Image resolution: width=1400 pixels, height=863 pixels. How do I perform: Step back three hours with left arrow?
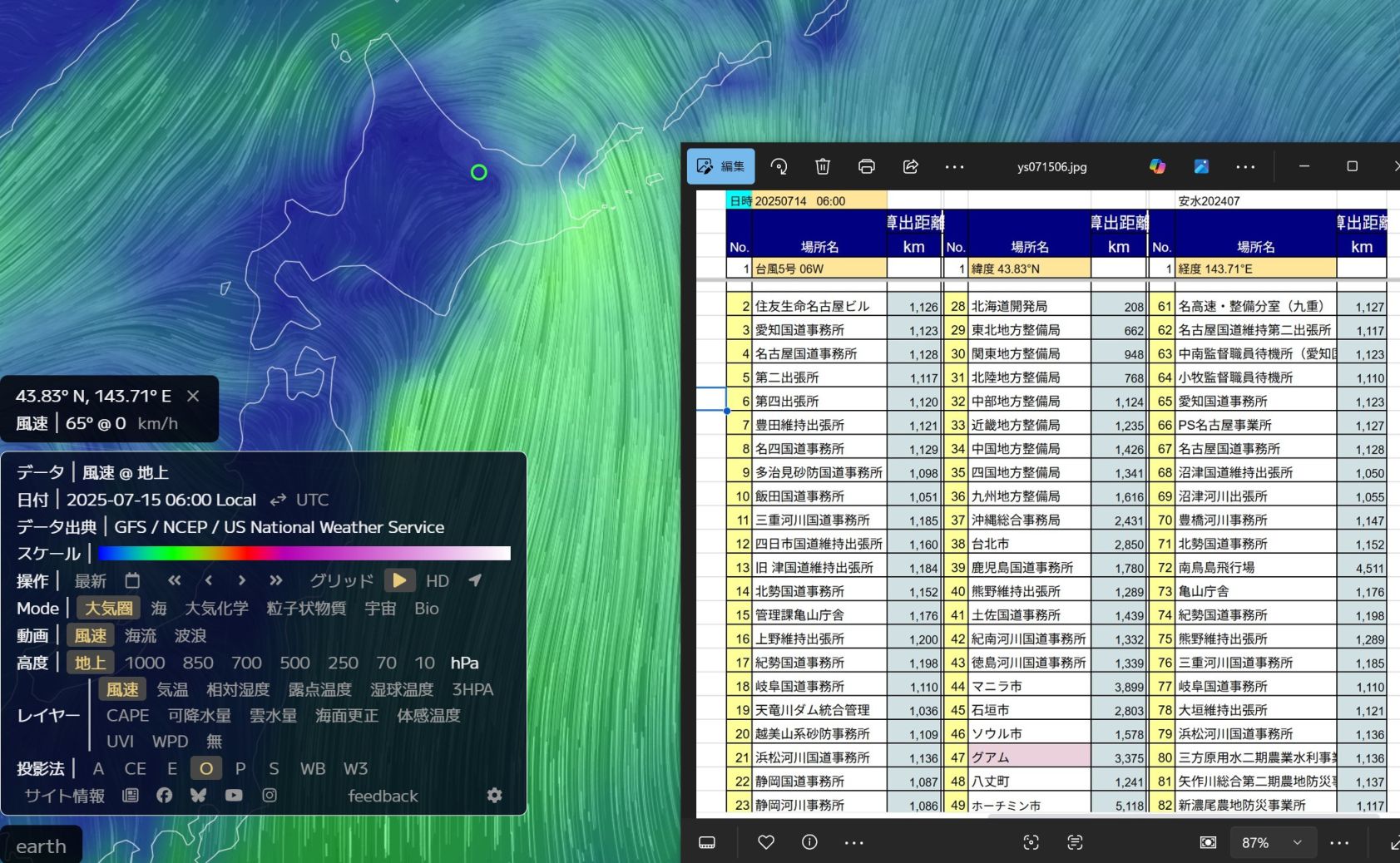209,580
